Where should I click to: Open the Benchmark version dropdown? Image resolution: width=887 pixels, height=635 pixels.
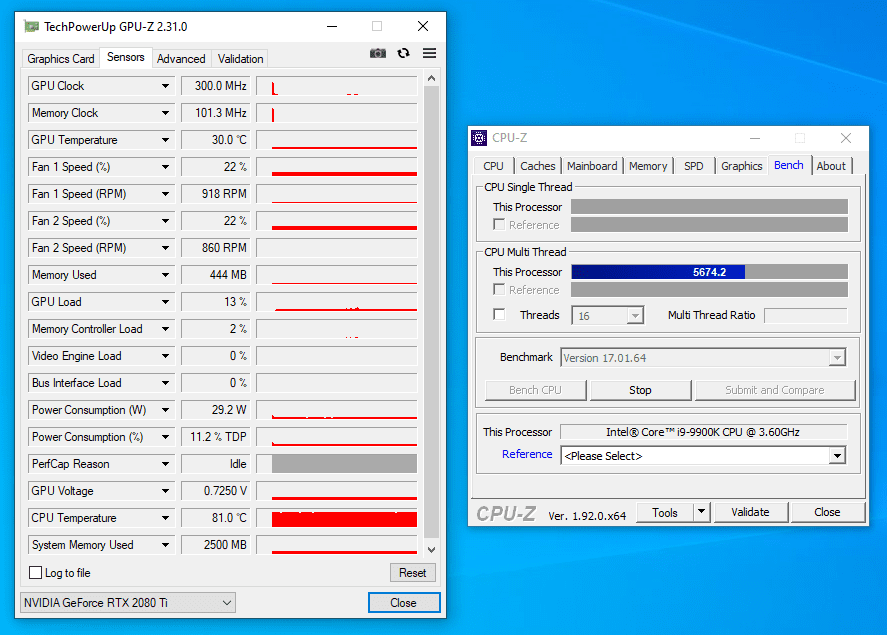coord(837,357)
